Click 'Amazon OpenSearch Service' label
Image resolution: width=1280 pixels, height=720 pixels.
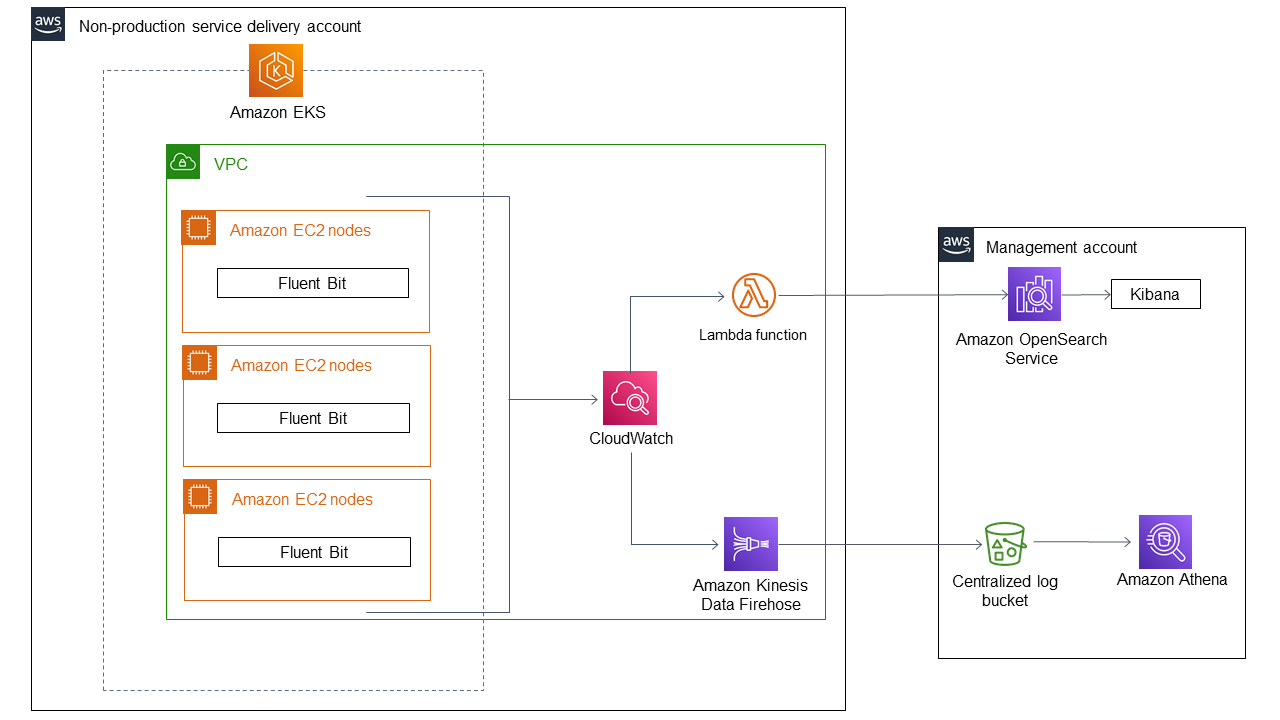[1032, 348]
